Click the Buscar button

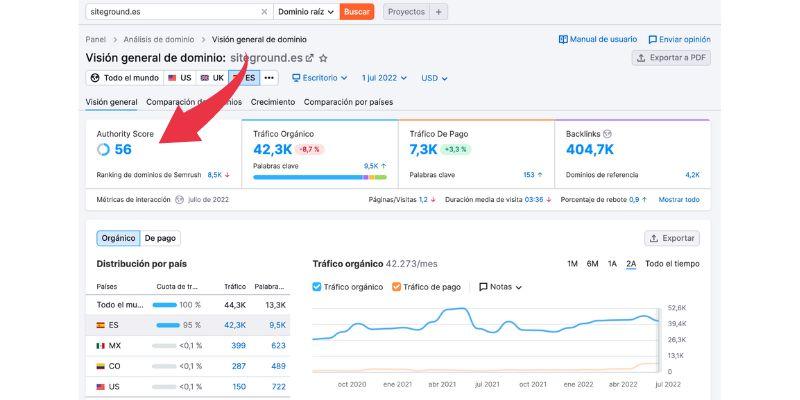click(x=357, y=12)
